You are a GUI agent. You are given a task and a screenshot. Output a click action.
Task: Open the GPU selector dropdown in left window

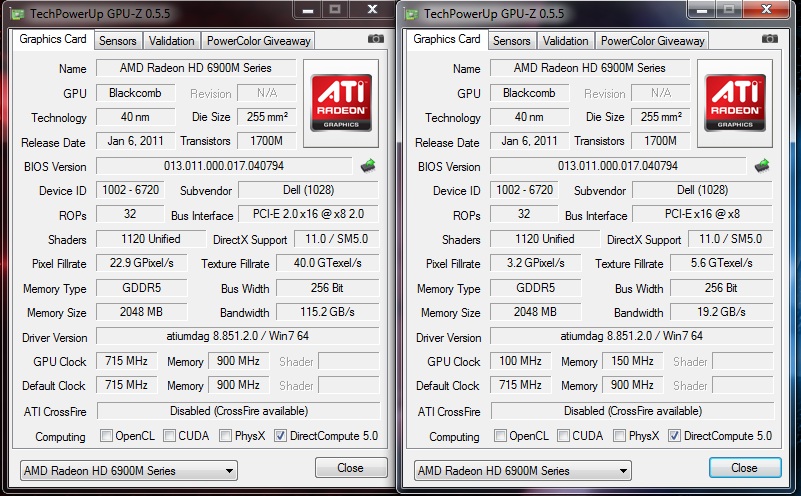click(x=129, y=470)
